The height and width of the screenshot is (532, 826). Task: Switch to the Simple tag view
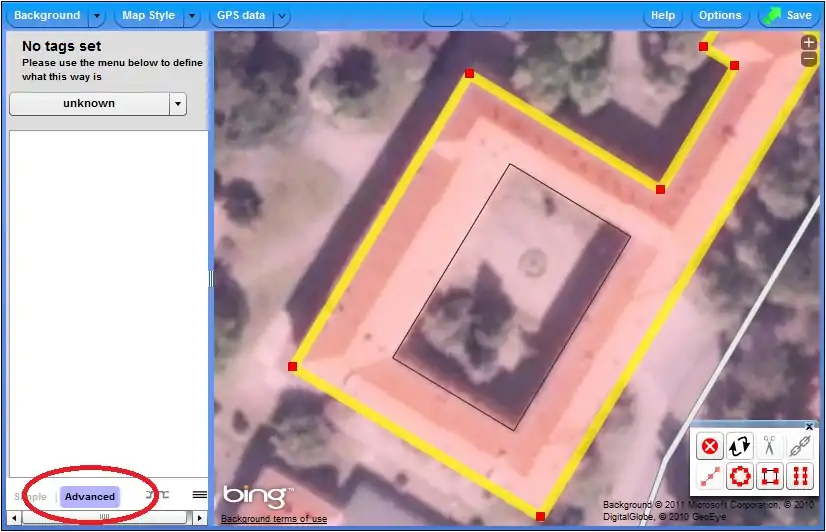point(30,497)
